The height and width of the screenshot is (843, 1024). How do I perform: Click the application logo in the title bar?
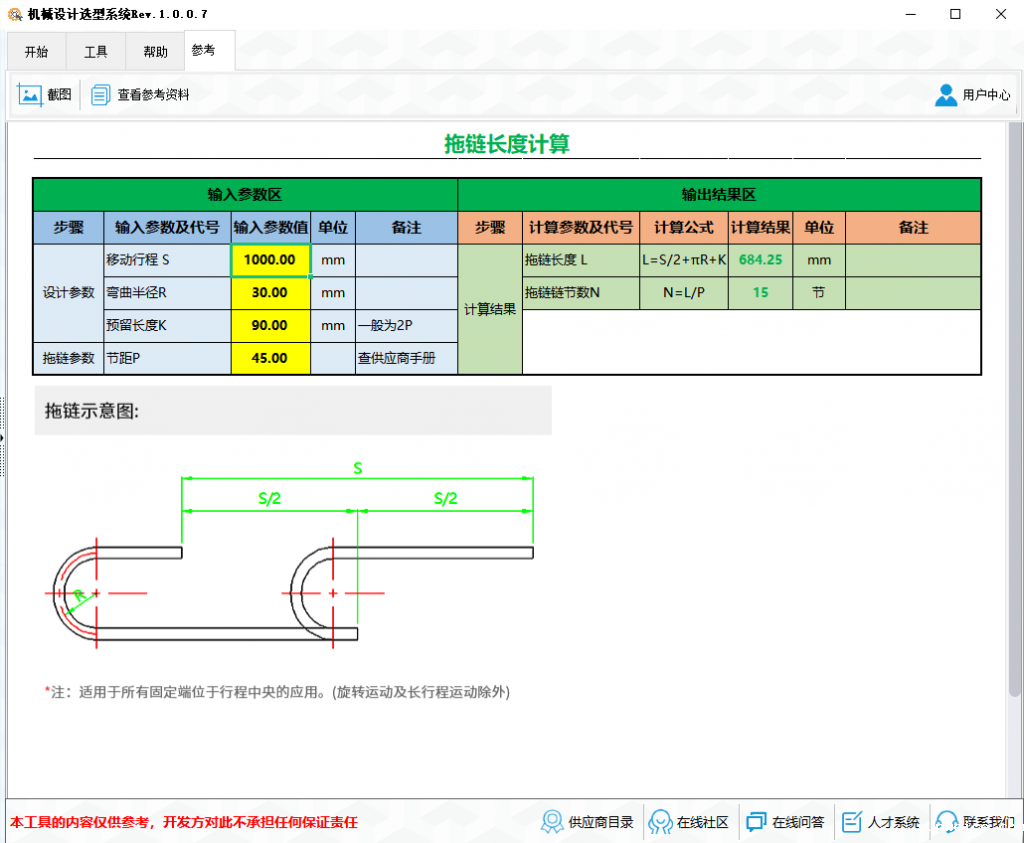[14, 14]
